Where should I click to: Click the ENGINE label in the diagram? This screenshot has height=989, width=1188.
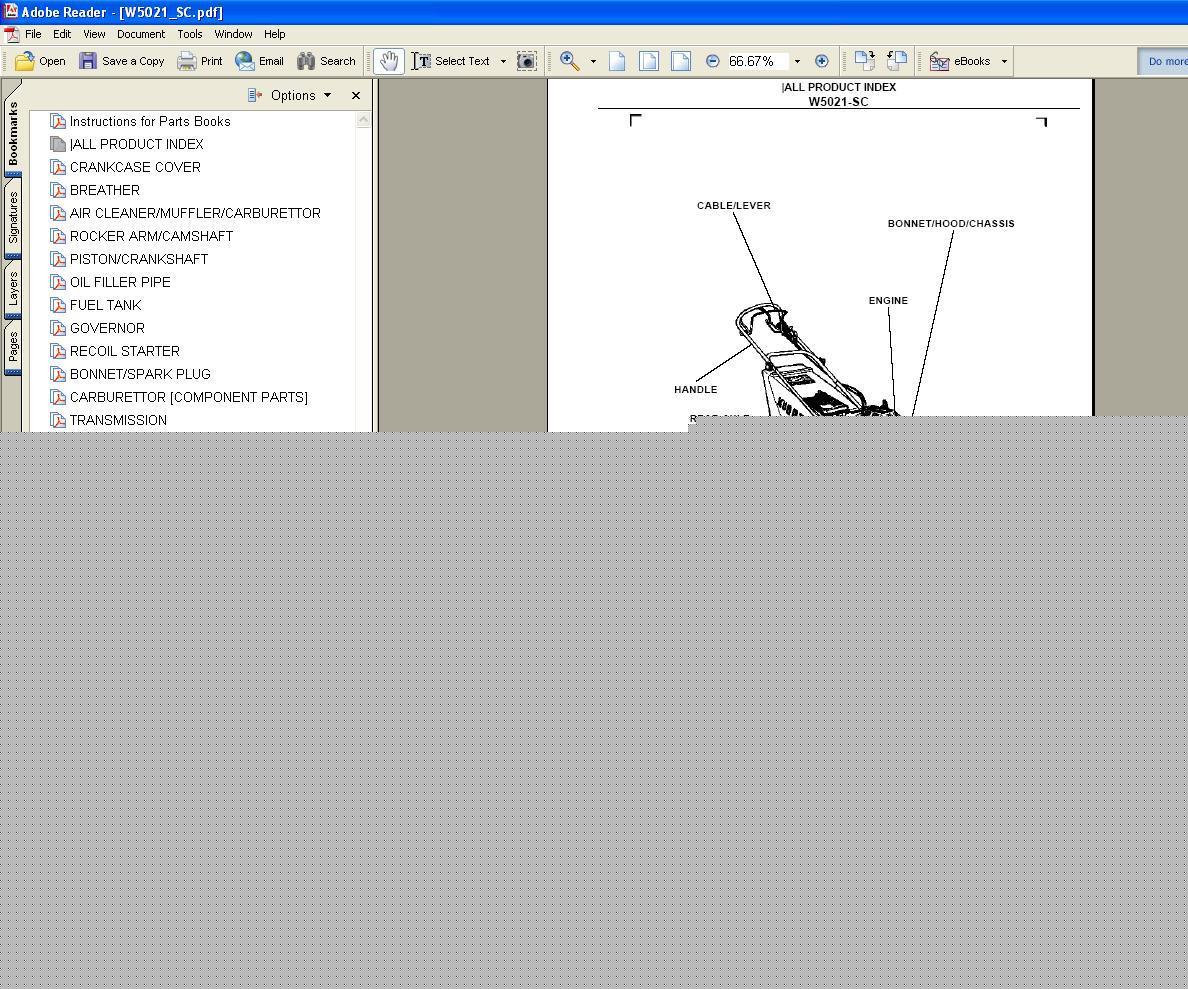point(888,301)
